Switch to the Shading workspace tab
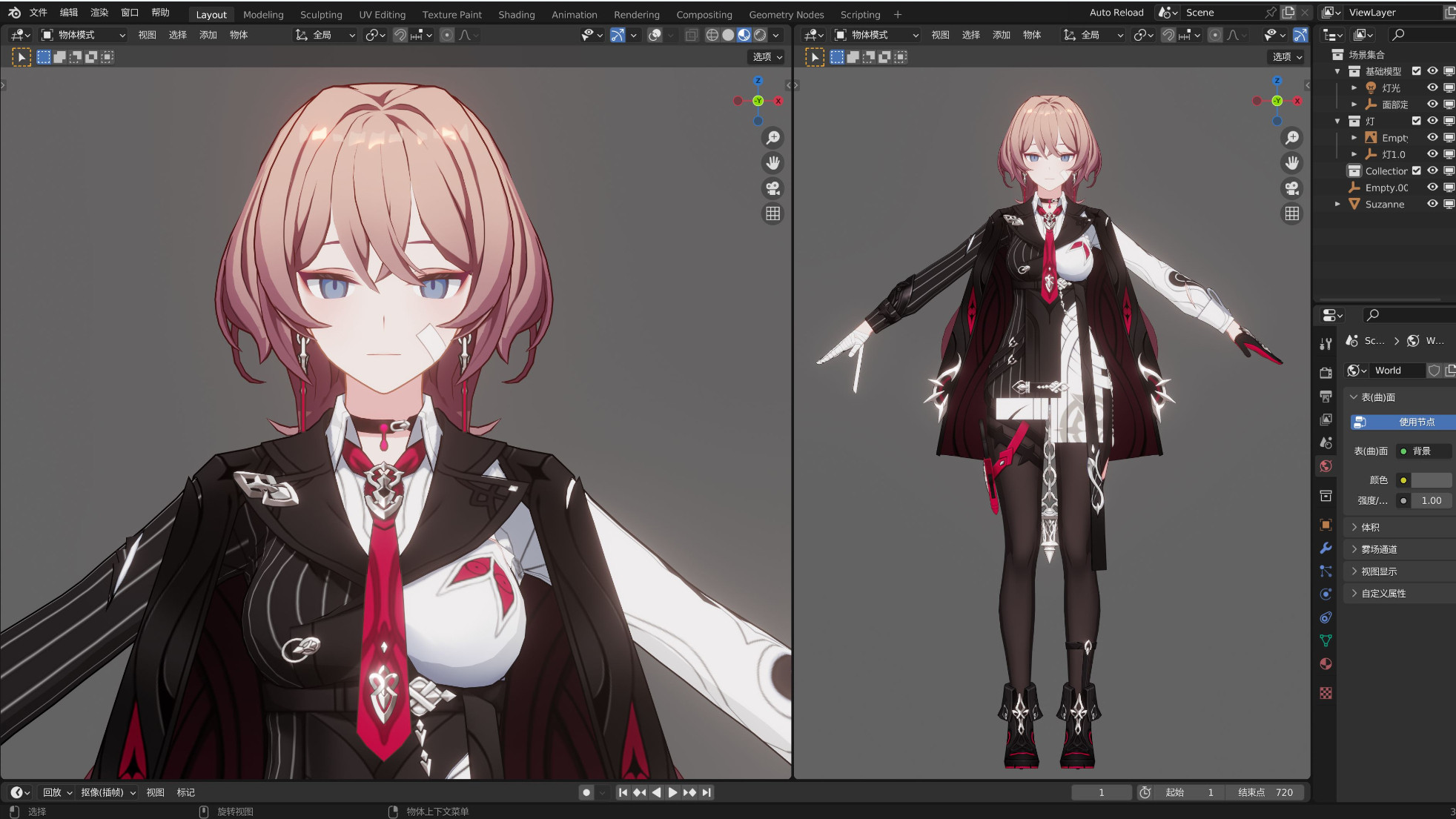This screenshot has height=819, width=1456. click(516, 14)
